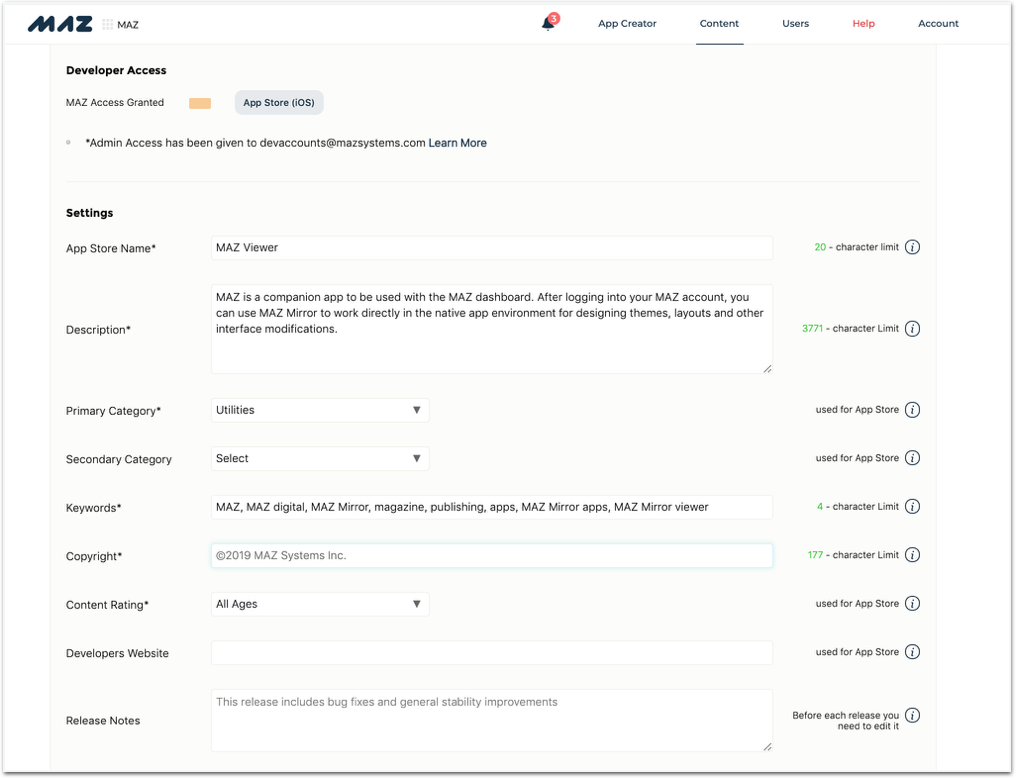The width and height of the screenshot is (1016, 778).
Task: Click the MAZ workspace name
Action: pos(128,25)
